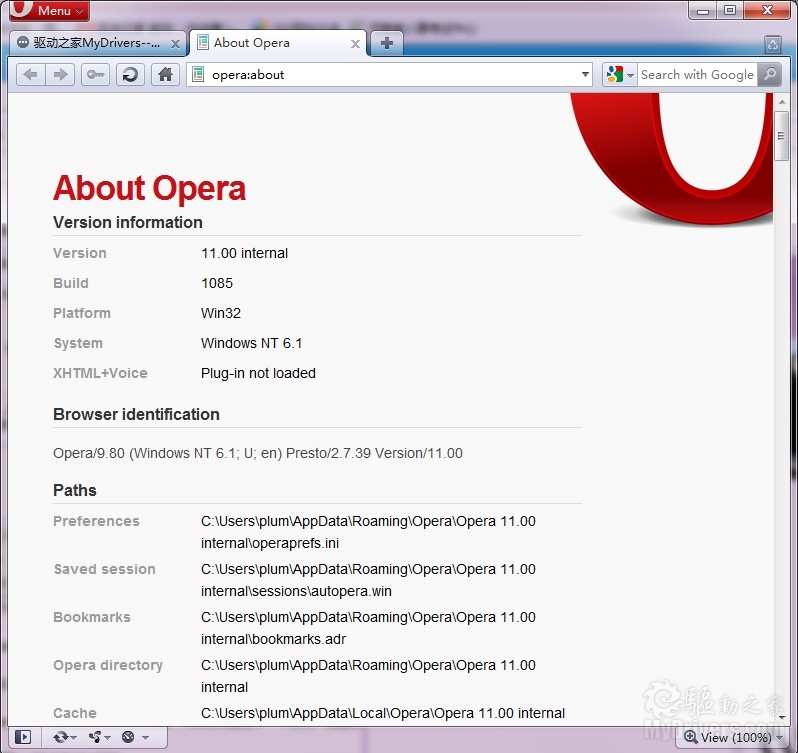Go back with the left arrow button

coord(30,74)
